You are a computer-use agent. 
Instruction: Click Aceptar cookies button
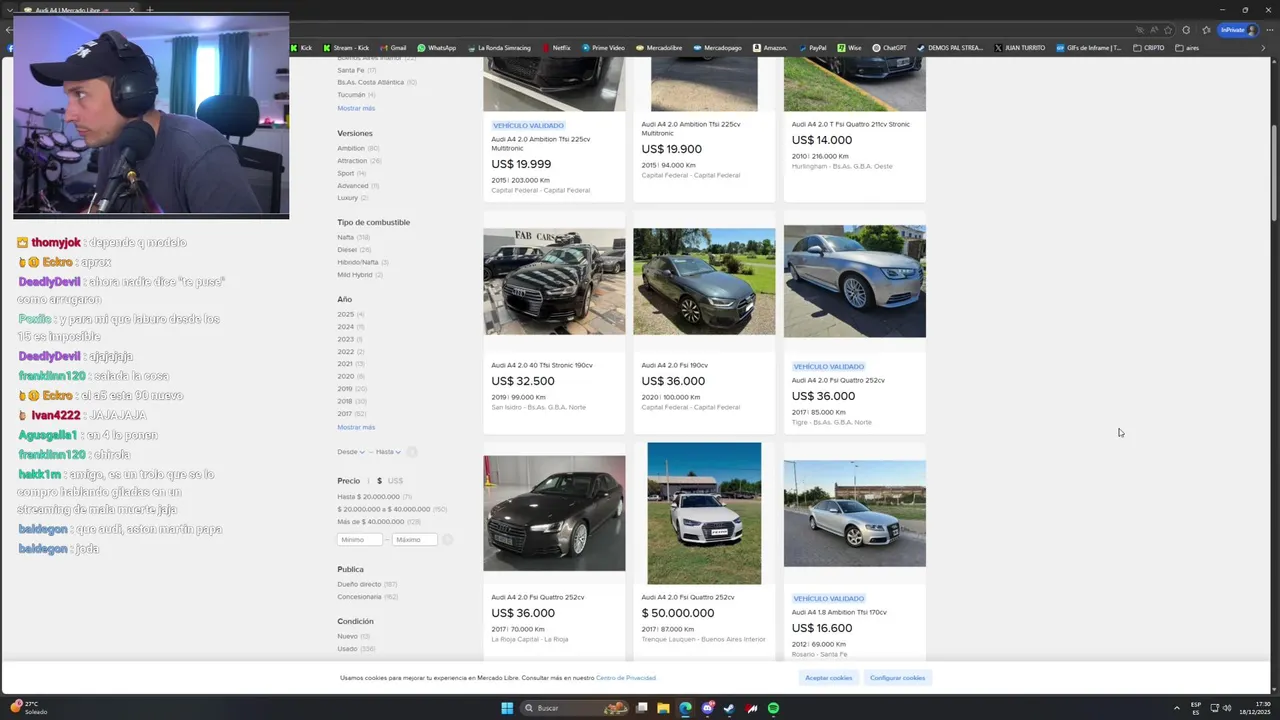point(829,678)
